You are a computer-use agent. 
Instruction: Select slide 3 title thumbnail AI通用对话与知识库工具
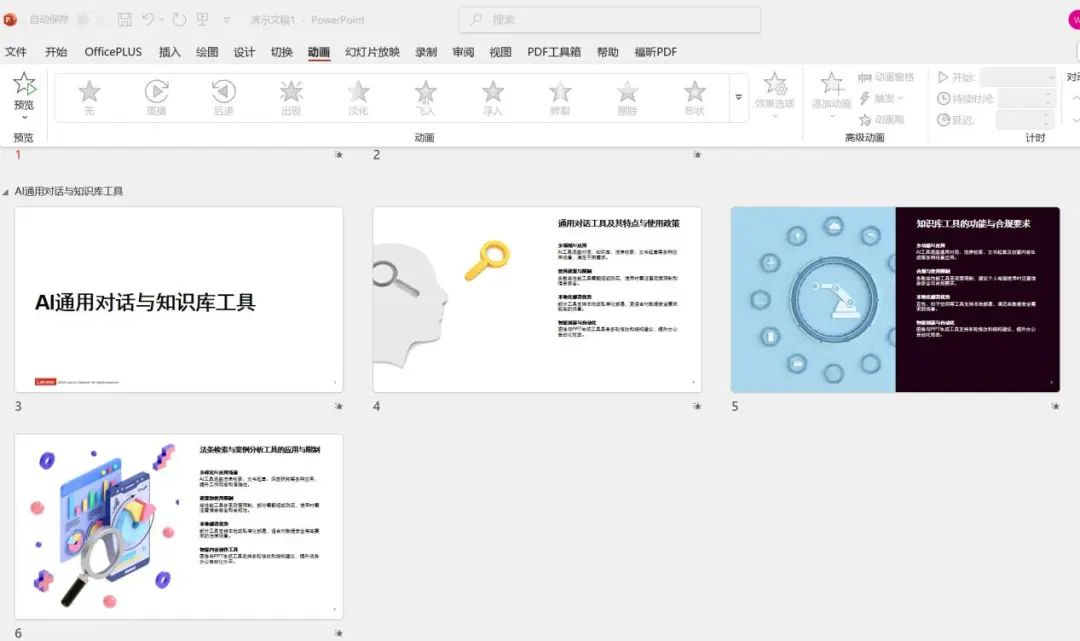(178, 300)
